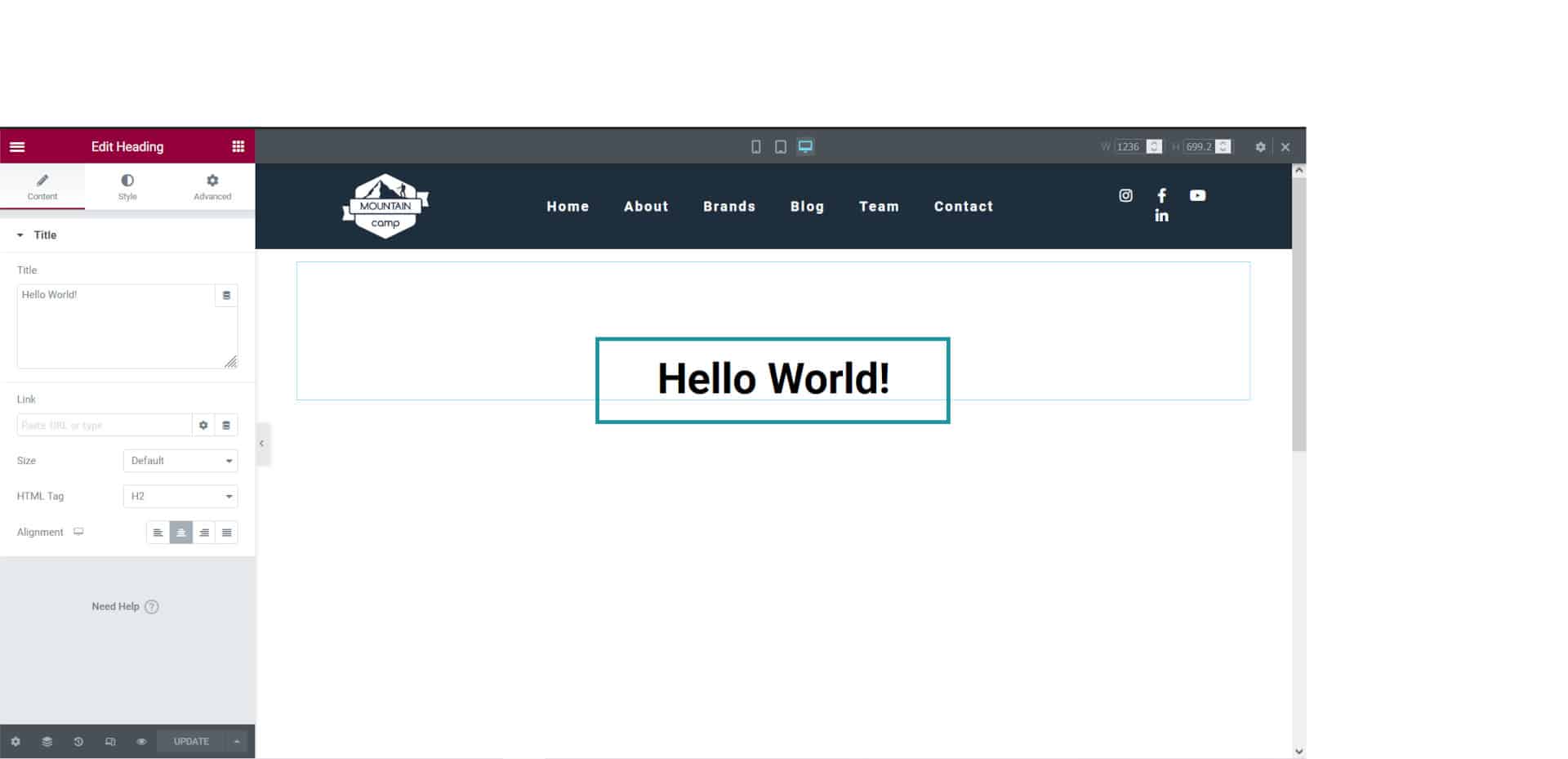Viewport: 1568px width, 759px height.
Task: Open the HTML Tag dropdown
Action: [x=180, y=497]
